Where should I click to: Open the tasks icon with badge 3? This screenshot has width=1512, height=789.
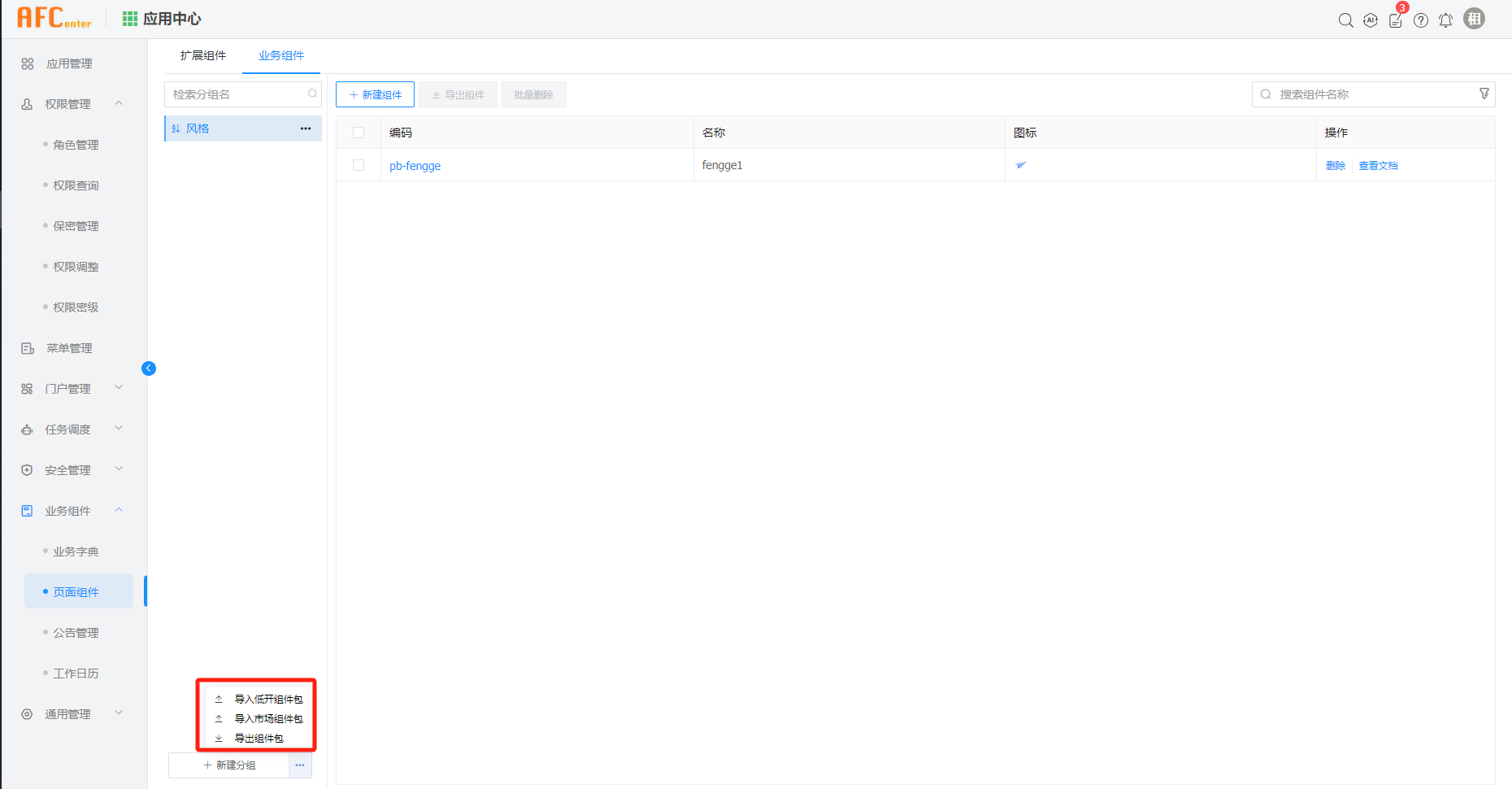click(1396, 20)
